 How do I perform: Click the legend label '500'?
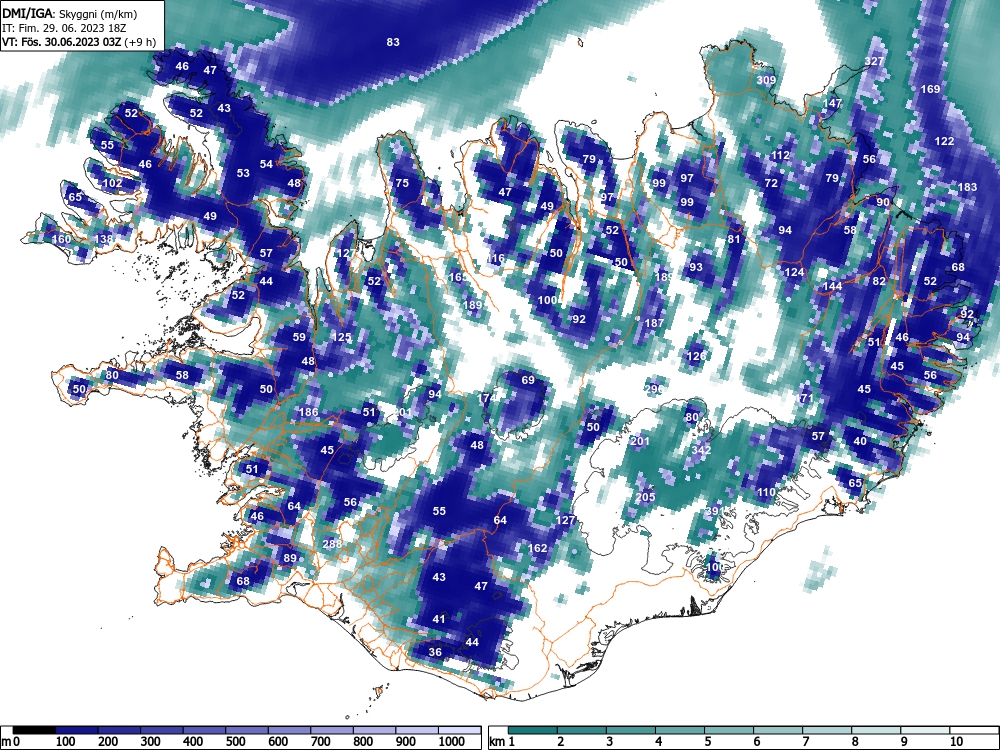tap(235, 742)
